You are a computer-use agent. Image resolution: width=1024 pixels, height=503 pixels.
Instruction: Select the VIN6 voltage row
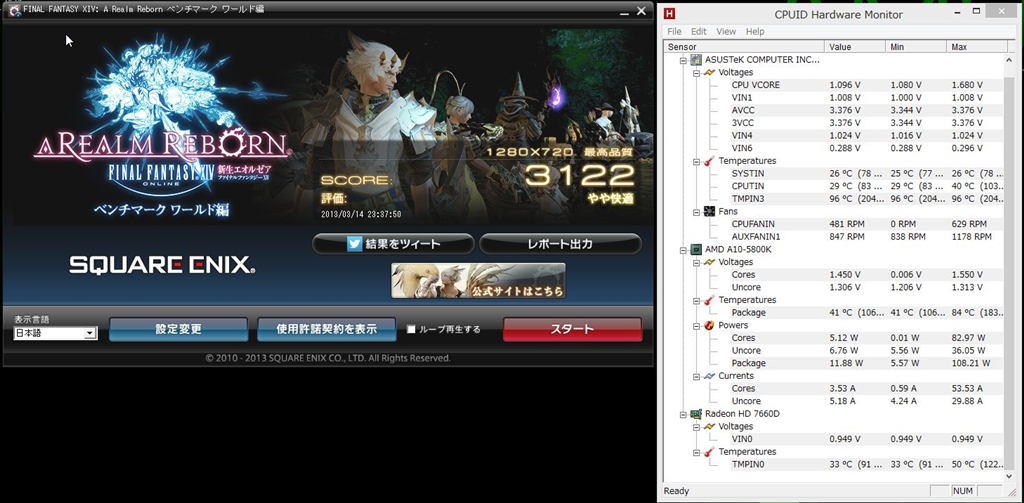coord(866,148)
